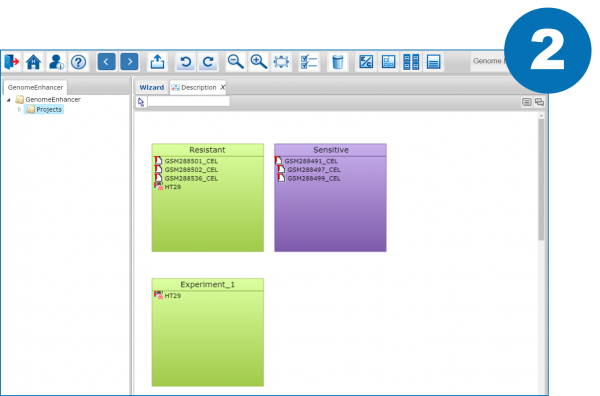Zoom out with the magnifier minus icon

pos(235,62)
